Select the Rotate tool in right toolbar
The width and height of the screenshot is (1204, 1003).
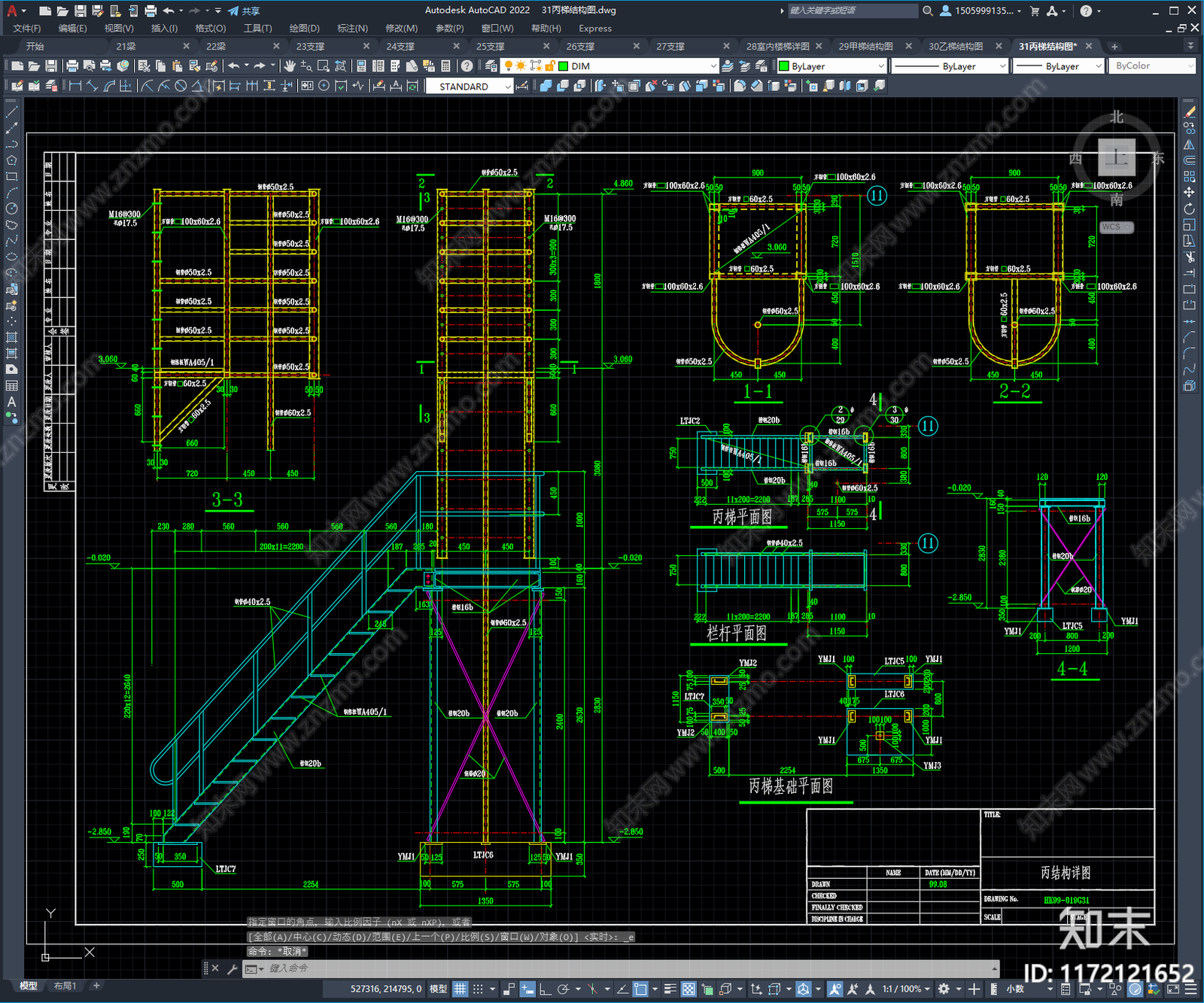click(1190, 208)
